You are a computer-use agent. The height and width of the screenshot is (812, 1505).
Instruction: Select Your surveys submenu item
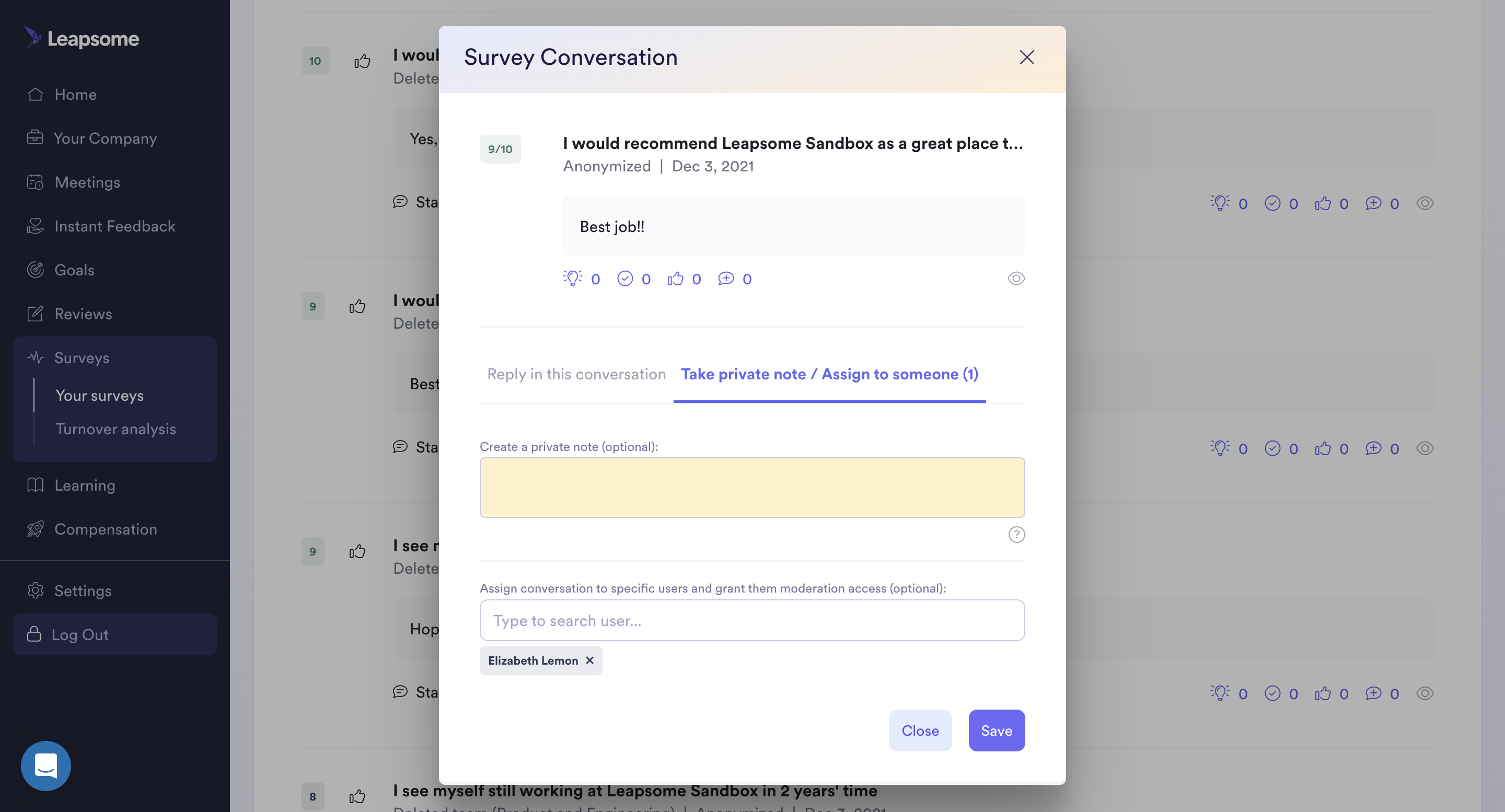tap(99, 396)
